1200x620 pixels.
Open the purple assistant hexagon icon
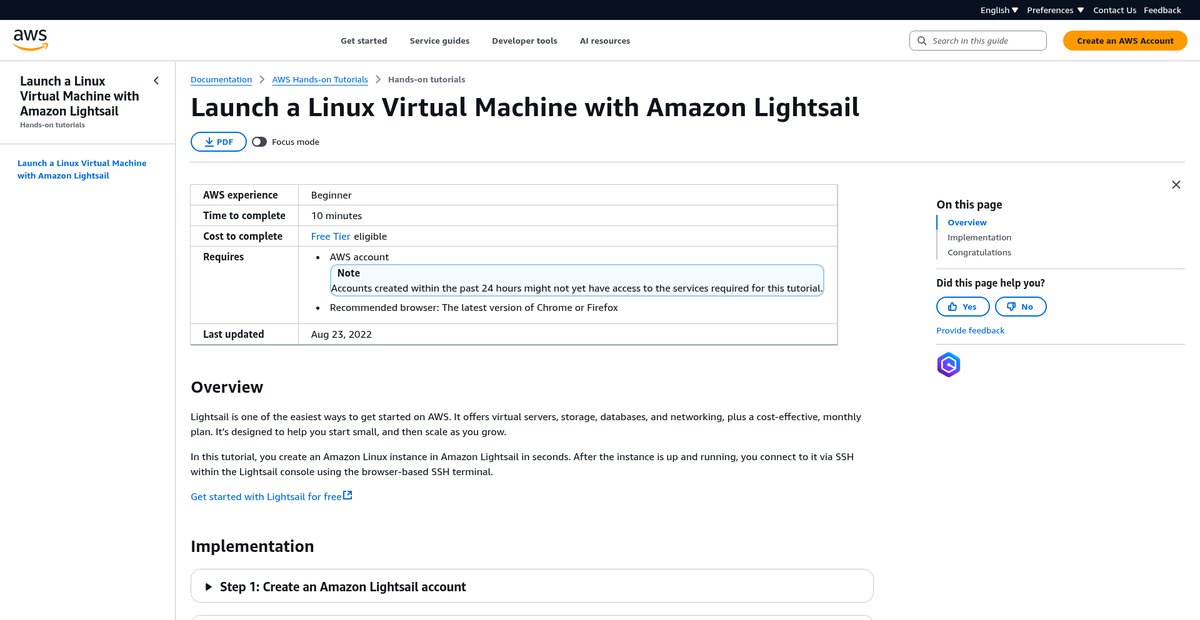point(948,365)
